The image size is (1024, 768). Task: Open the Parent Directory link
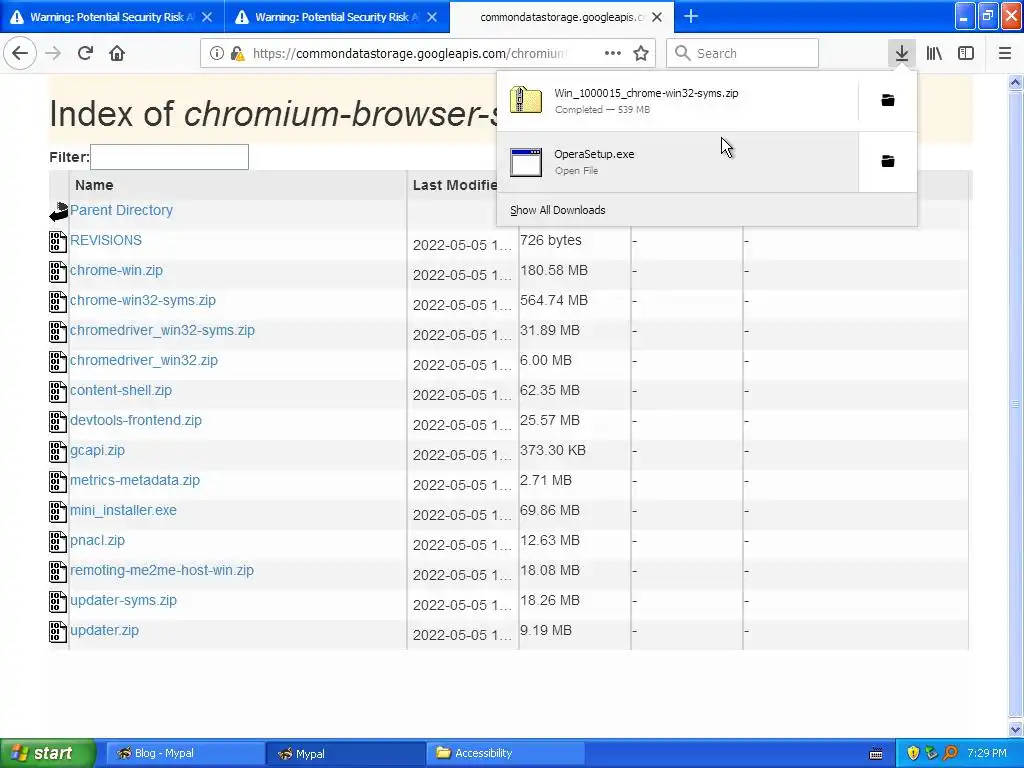(121, 210)
